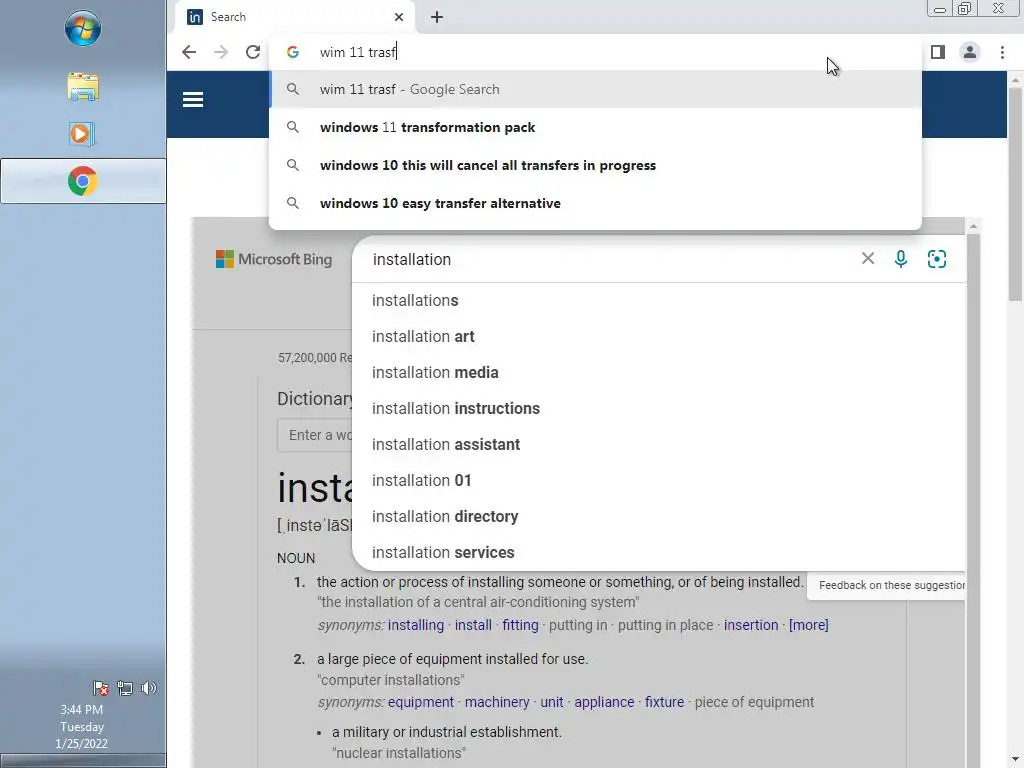Select Bing suggestion 'installation directory'
This screenshot has height=768, width=1024.
658,516
